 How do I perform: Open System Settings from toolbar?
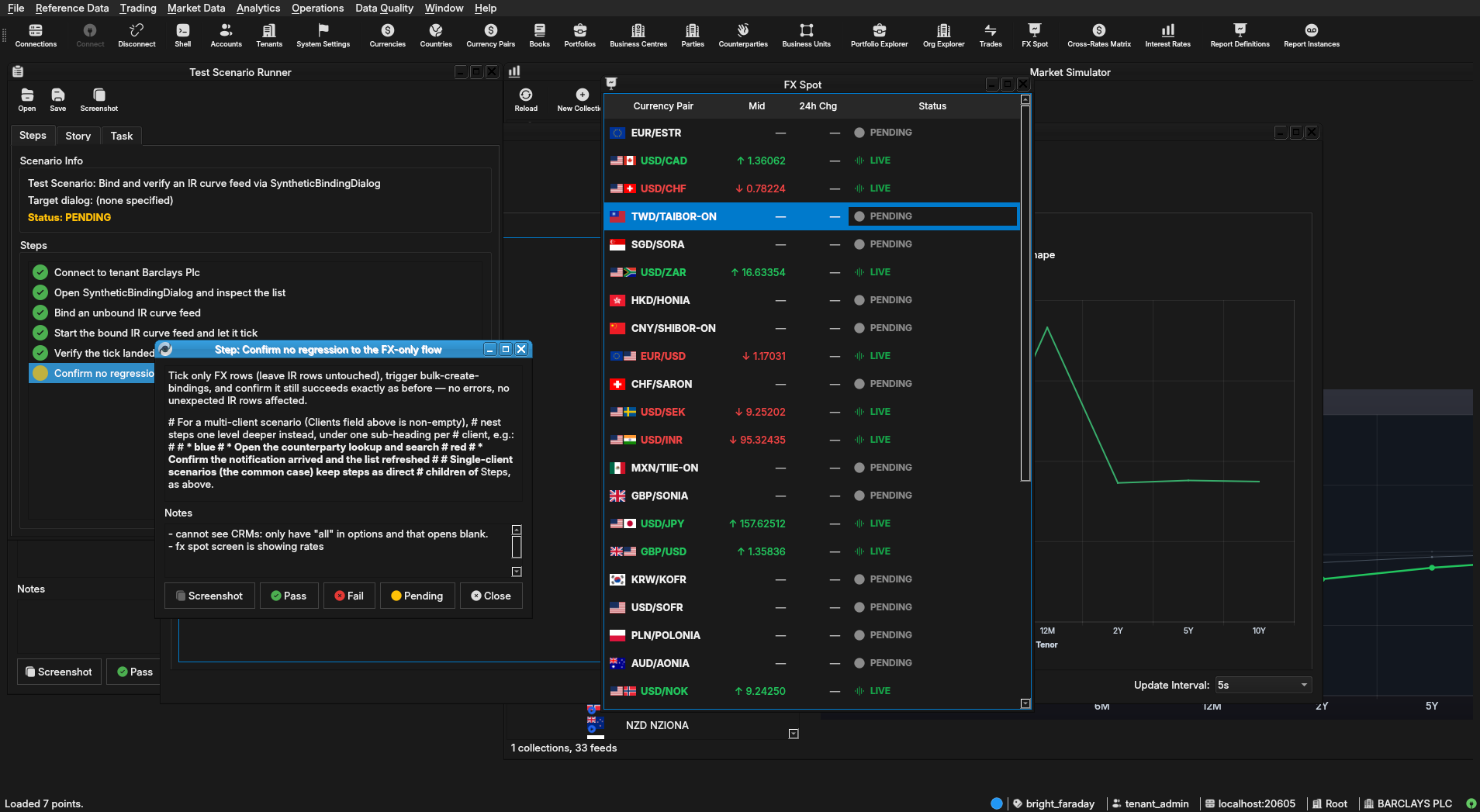click(323, 36)
